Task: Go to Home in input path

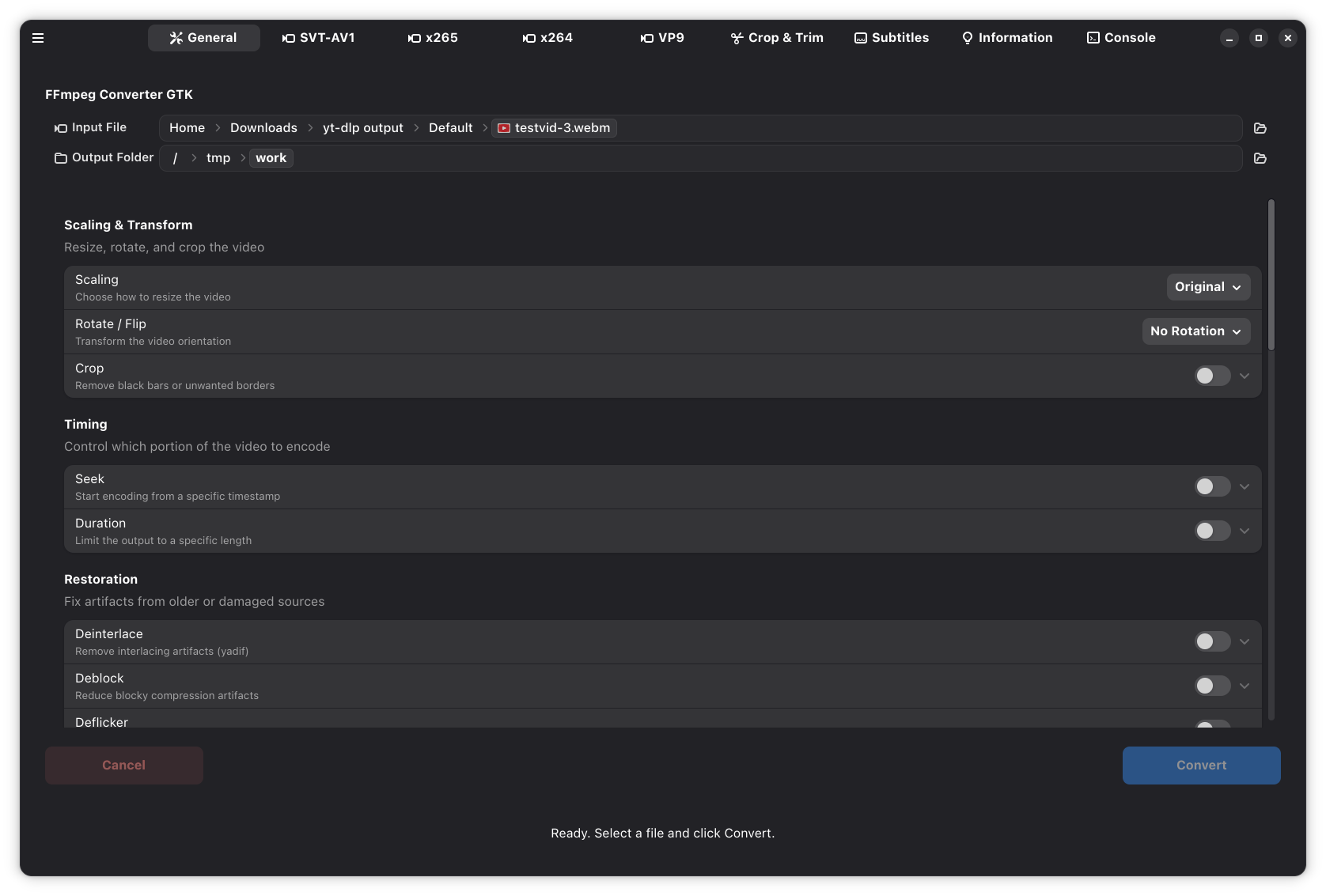Action: click(187, 128)
